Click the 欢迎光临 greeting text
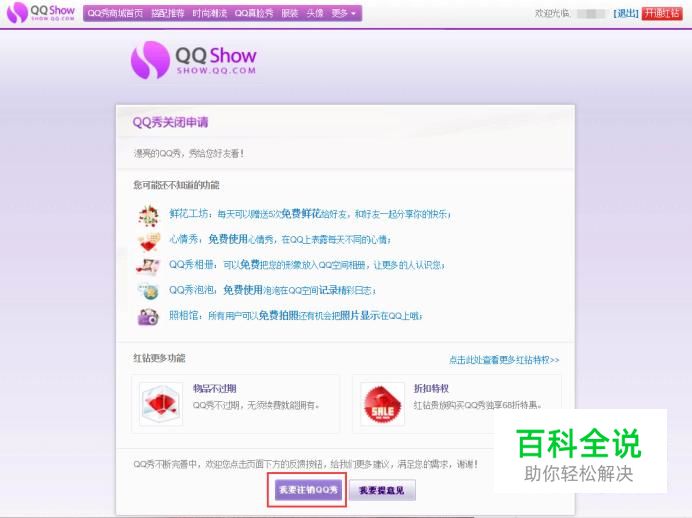This screenshot has height=518, width=692. click(x=553, y=13)
